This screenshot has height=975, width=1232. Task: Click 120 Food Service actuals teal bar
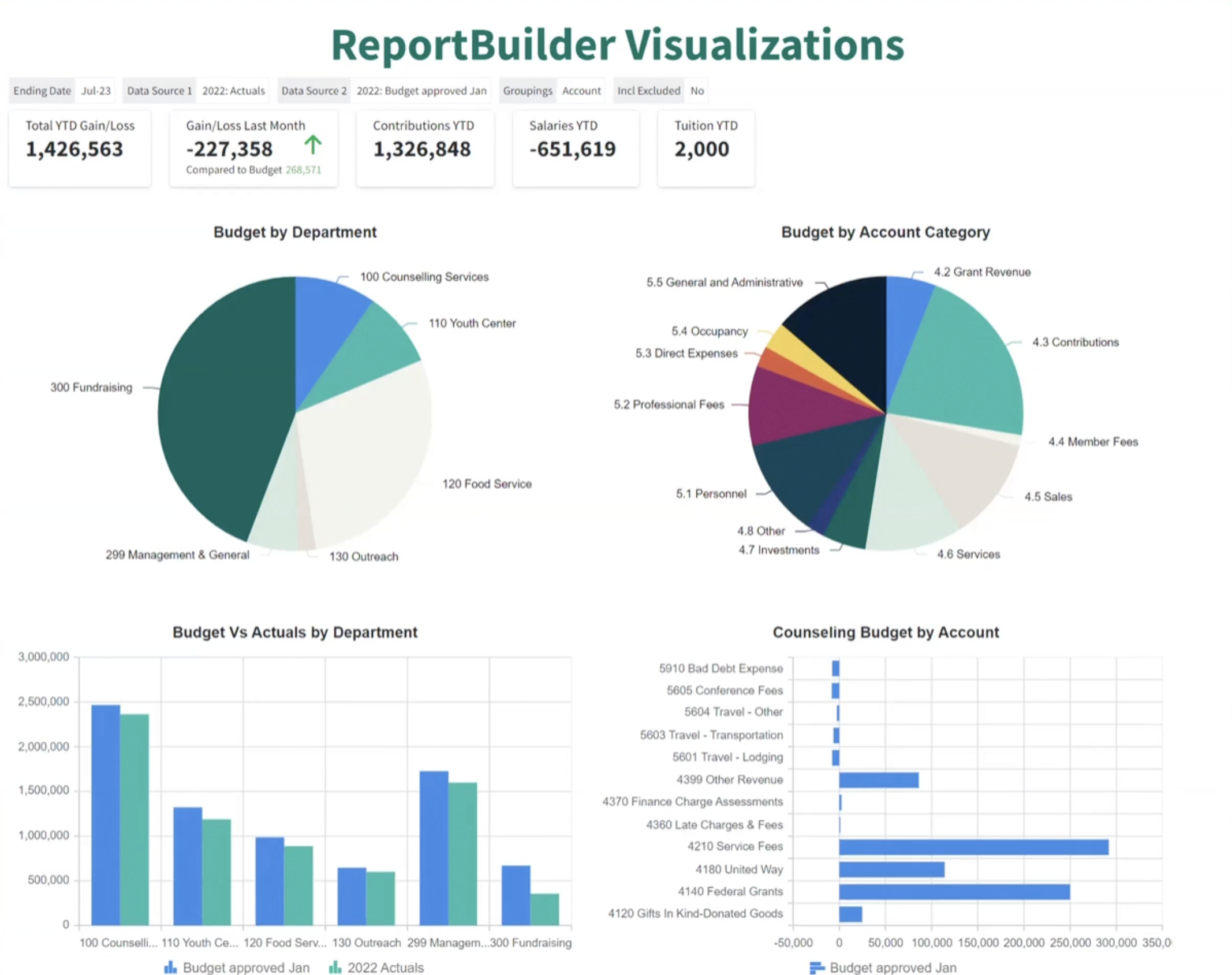pos(298,885)
